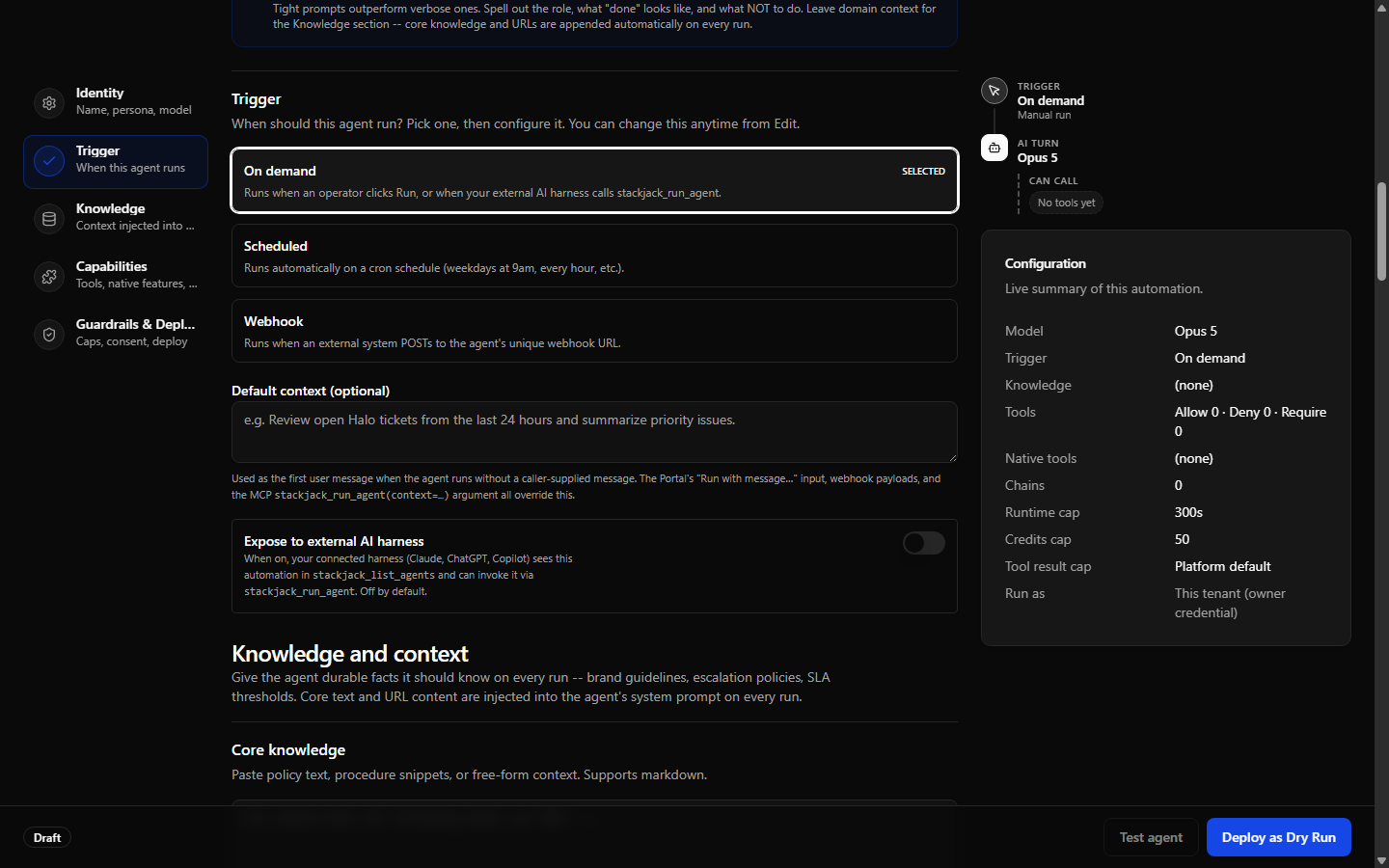The image size is (1389, 868).
Task: Click the Default context (optional) label
Action: (x=311, y=391)
